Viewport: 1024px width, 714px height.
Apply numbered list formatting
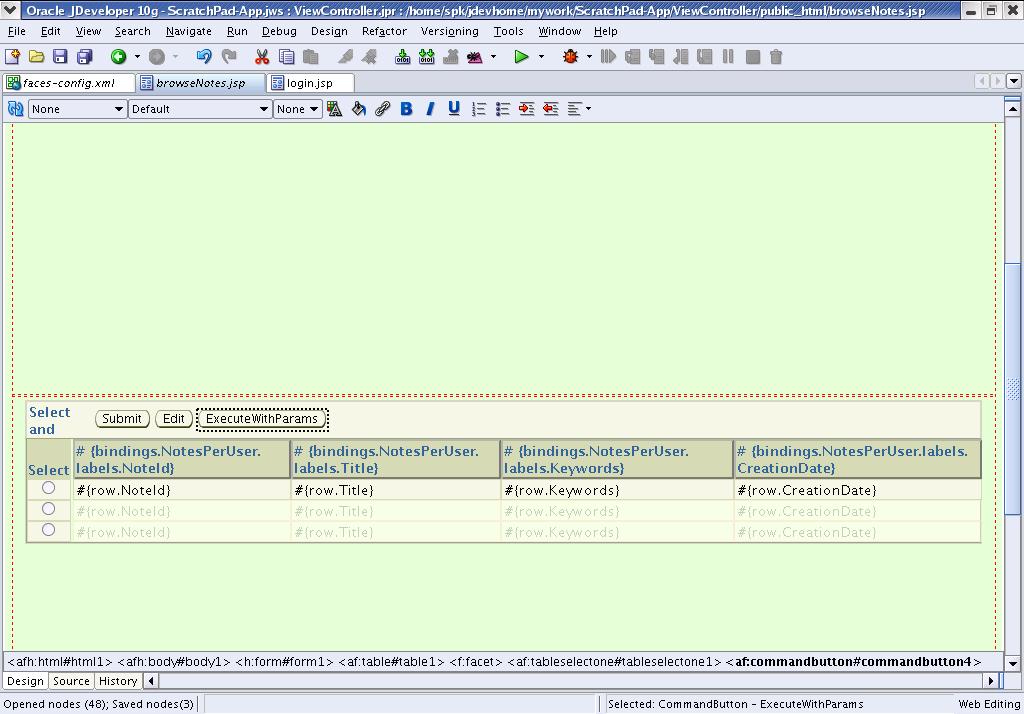point(479,109)
